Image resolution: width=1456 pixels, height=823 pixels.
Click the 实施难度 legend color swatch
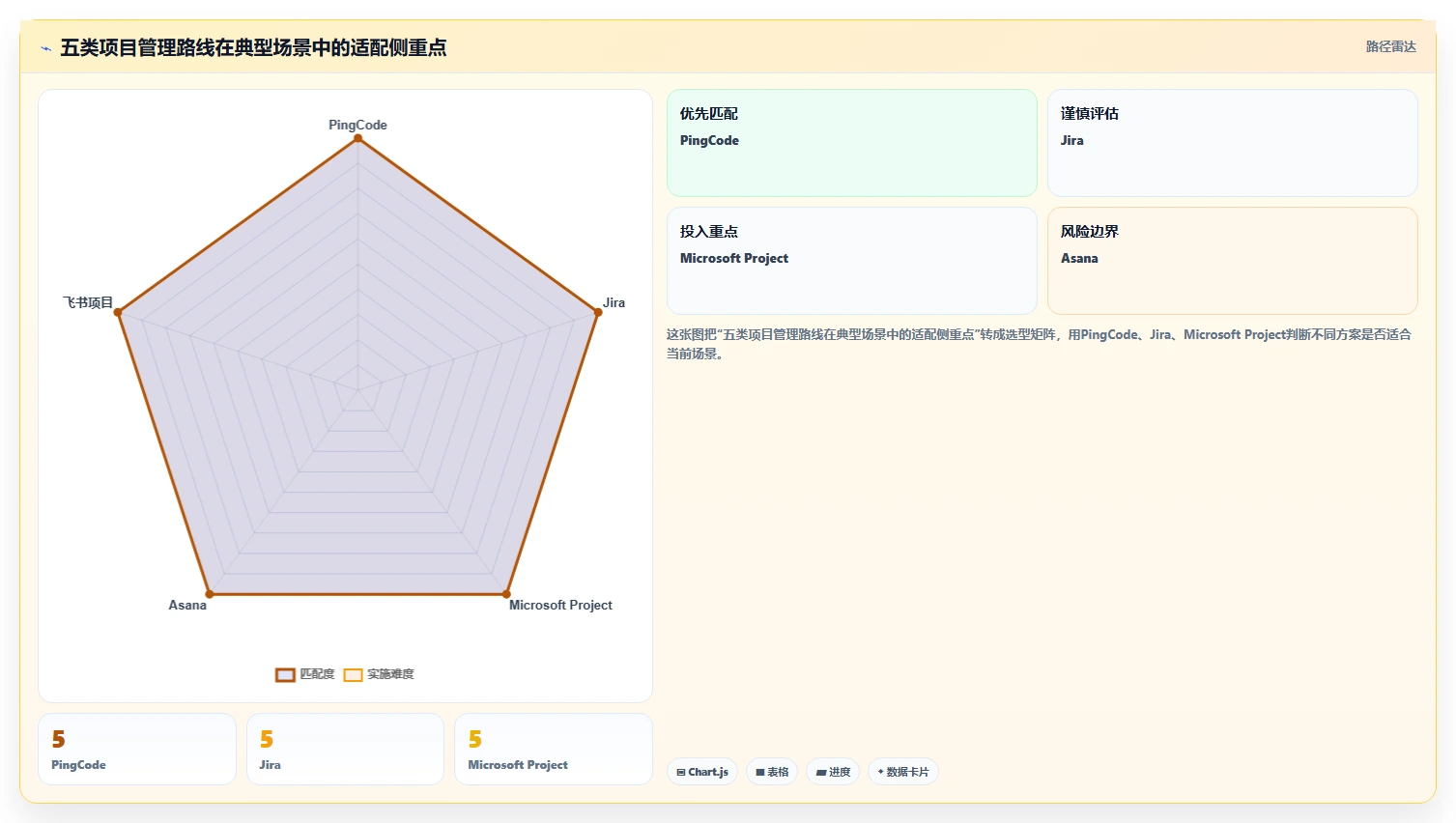[354, 675]
